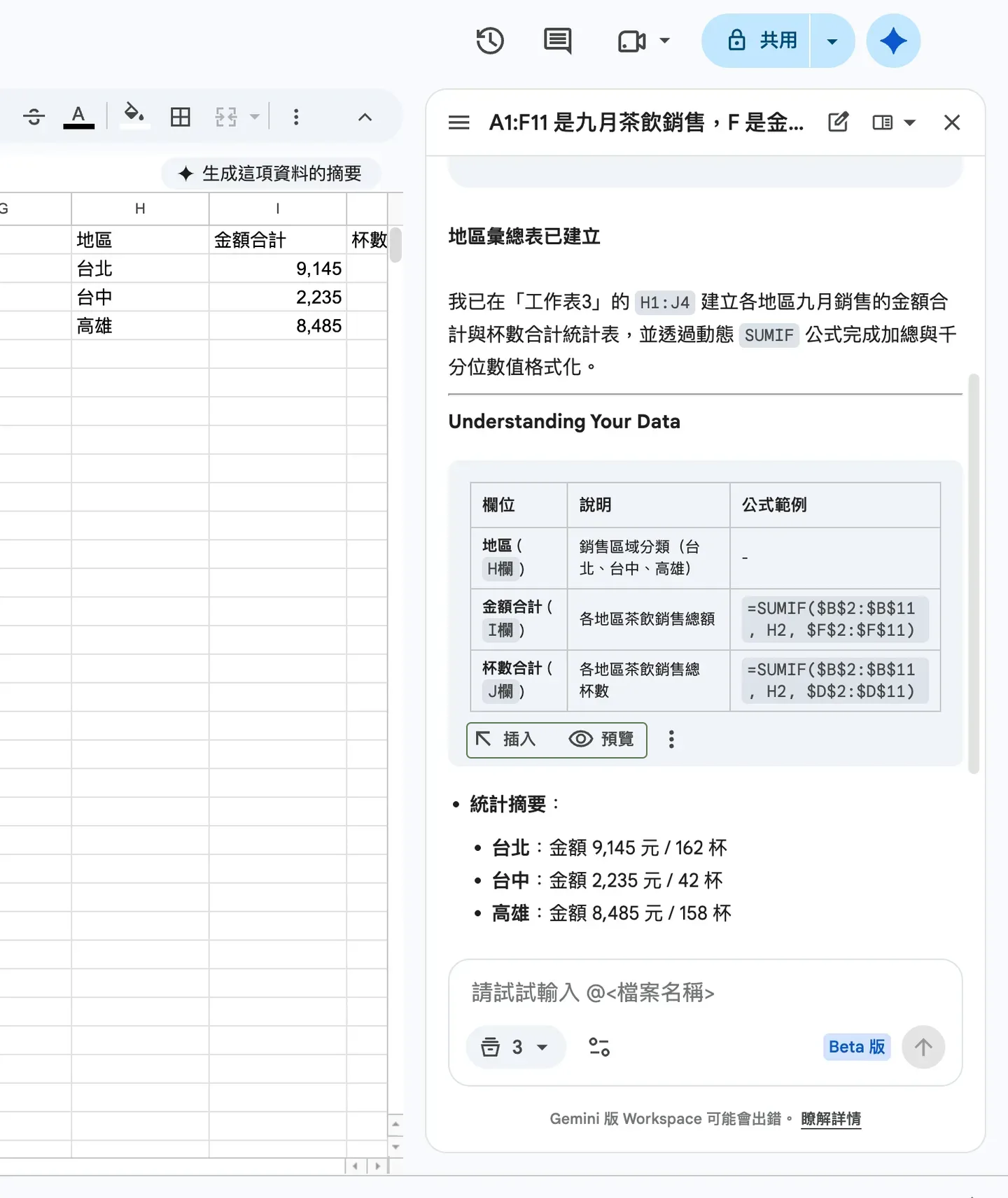Select column H header
The image size is (1008, 1198).
click(140, 209)
